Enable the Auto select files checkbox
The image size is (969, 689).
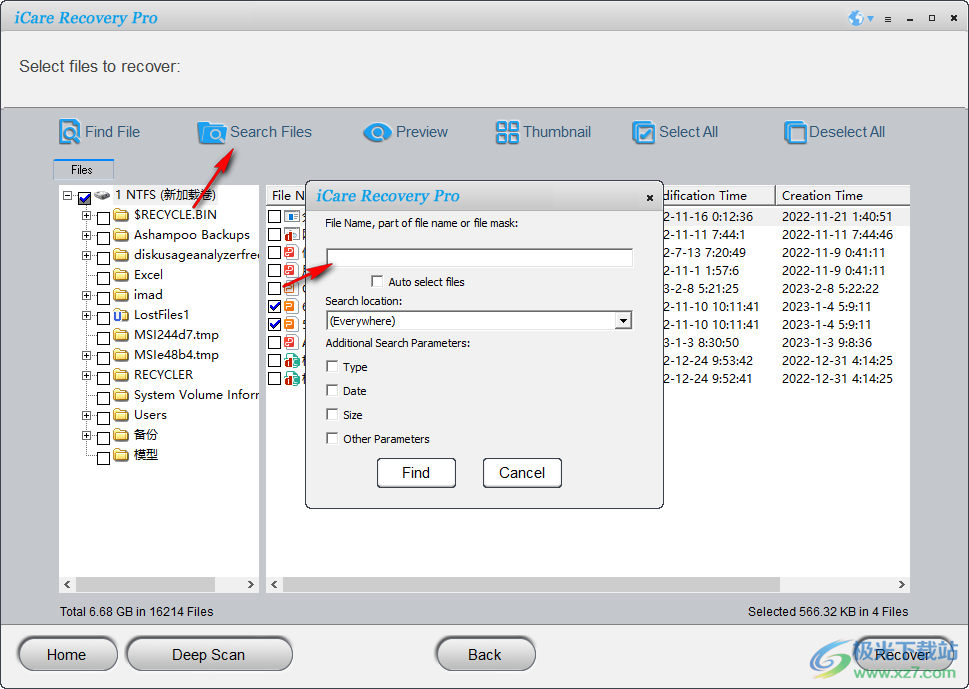click(377, 281)
